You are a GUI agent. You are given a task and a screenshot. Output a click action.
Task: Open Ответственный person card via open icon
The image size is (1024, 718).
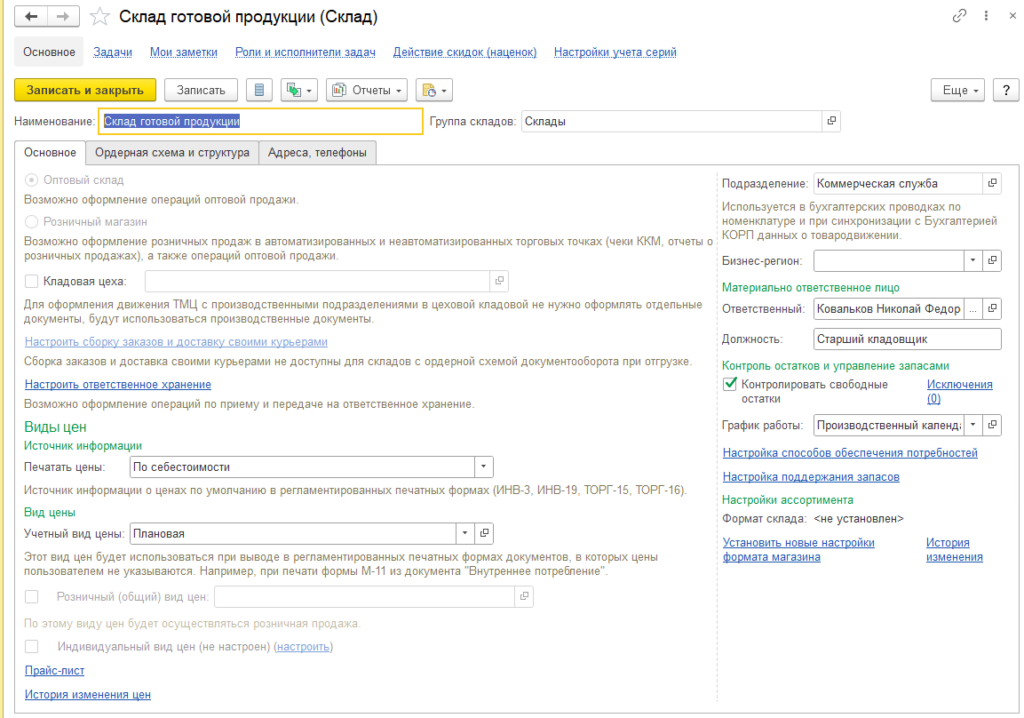(x=992, y=309)
